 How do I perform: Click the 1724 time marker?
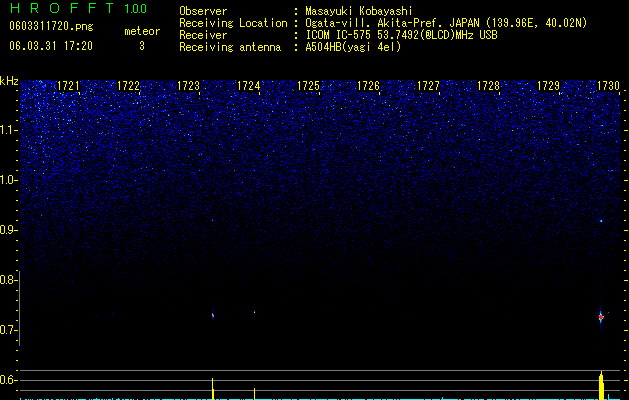[249, 86]
